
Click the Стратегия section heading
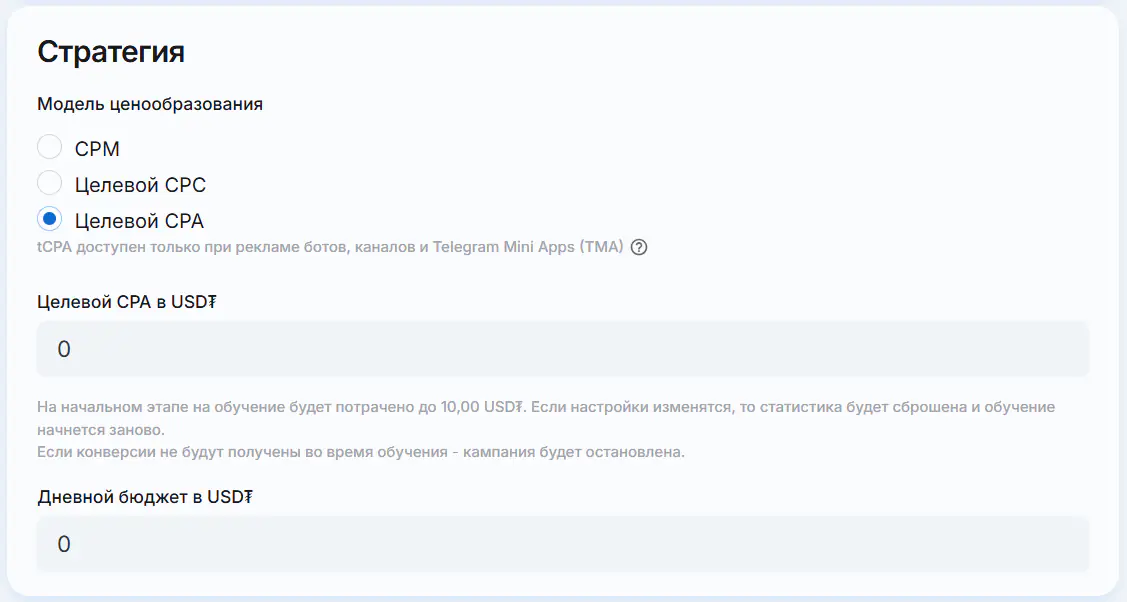tap(111, 52)
